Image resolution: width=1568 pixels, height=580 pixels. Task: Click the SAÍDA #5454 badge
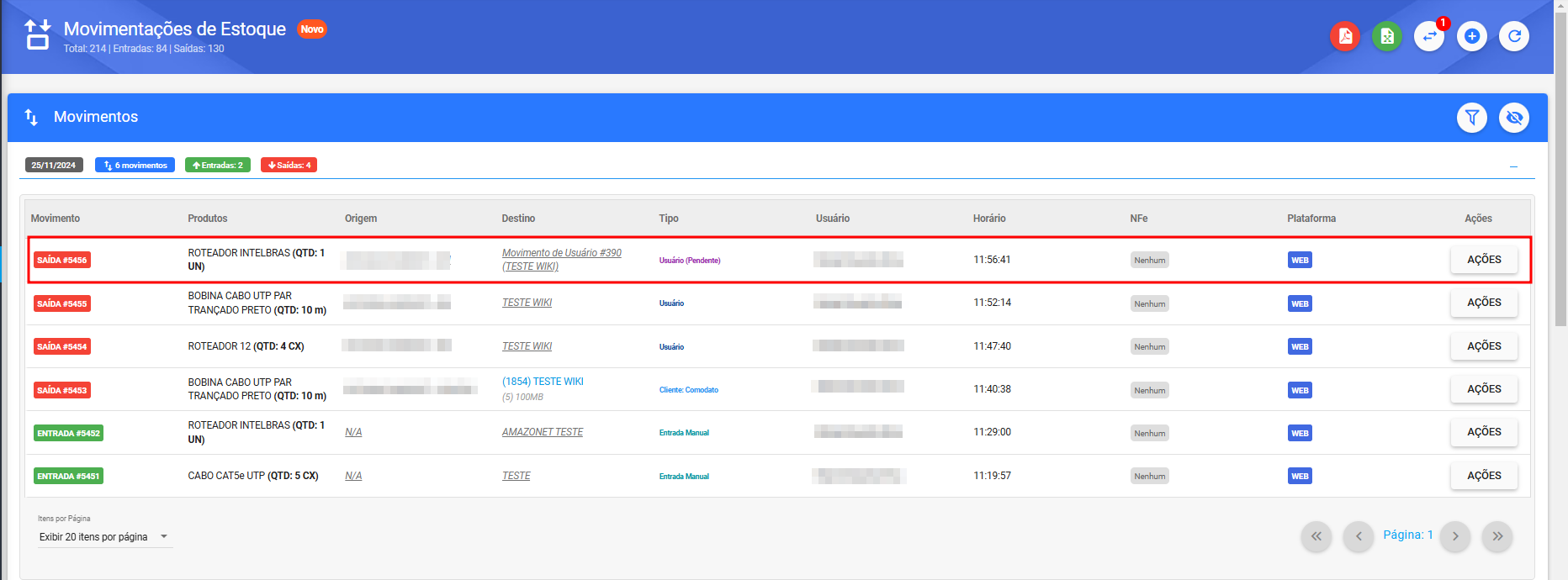pyautogui.click(x=62, y=346)
